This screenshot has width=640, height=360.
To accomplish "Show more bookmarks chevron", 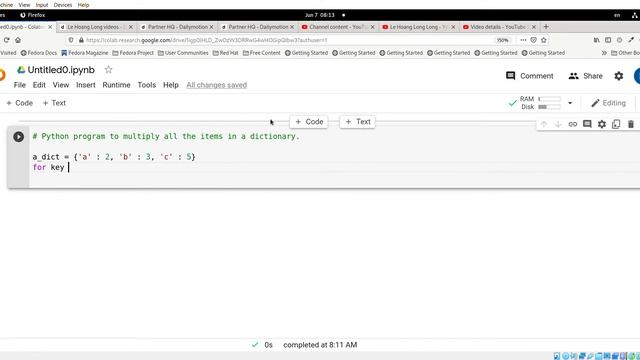I will (604, 53).
